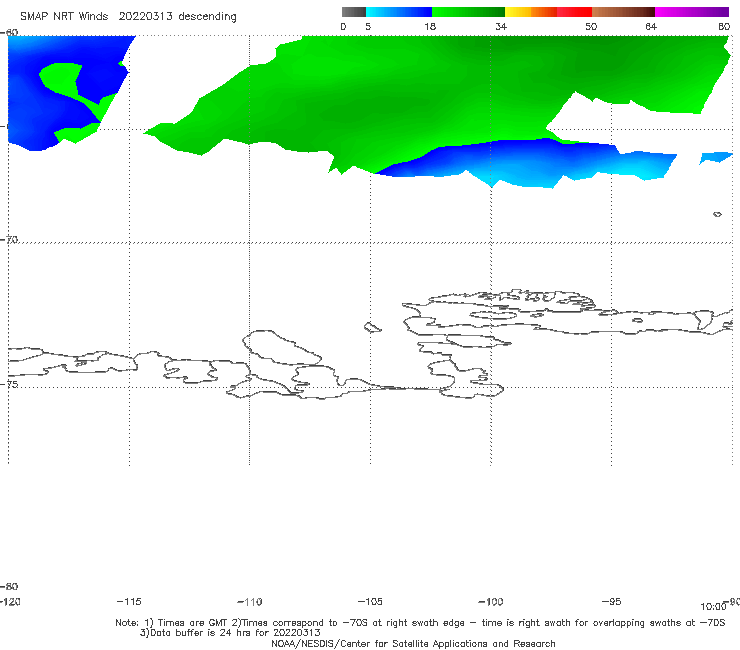Click the magenta-purple segment of the color bar
The image size is (740, 650).
[692, 12]
